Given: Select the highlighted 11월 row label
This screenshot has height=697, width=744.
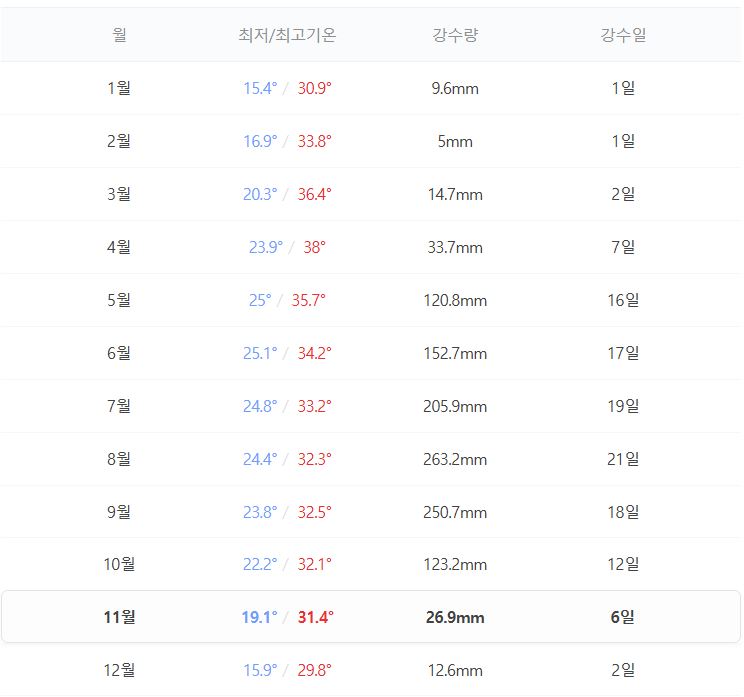Looking at the screenshot, I should tap(119, 617).
